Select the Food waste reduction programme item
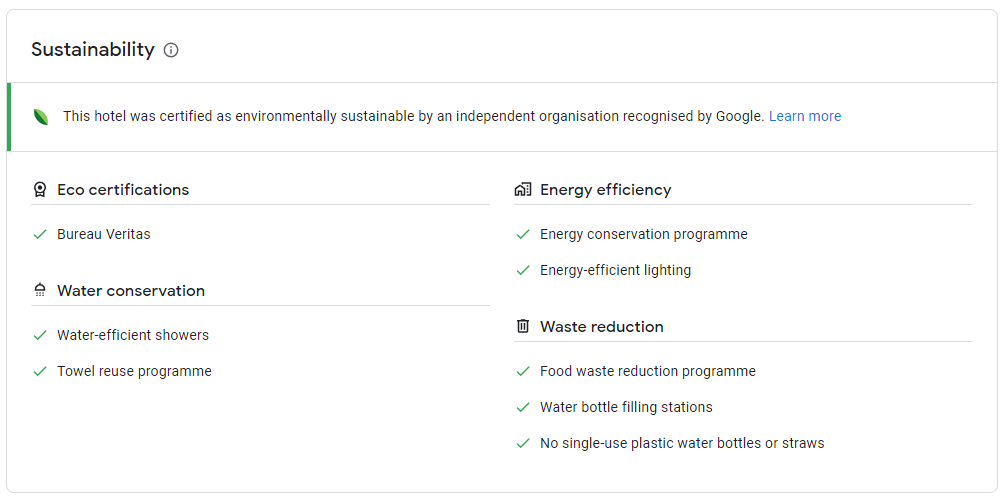 tap(648, 371)
